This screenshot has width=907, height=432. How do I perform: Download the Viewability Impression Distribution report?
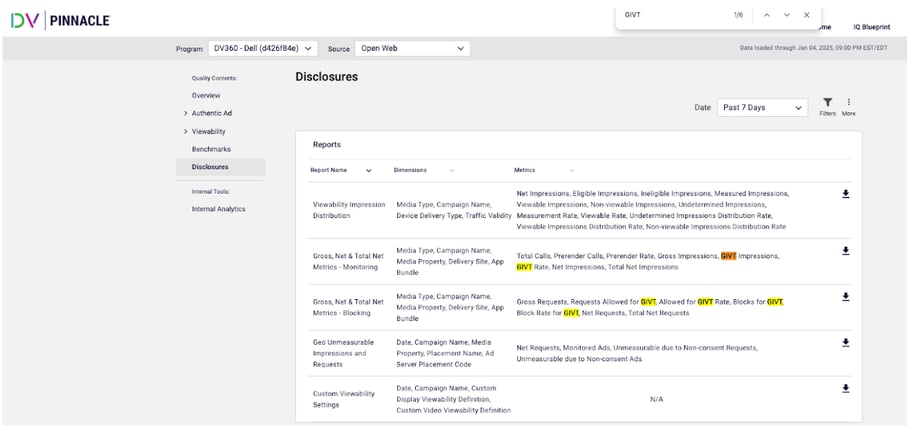point(845,194)
